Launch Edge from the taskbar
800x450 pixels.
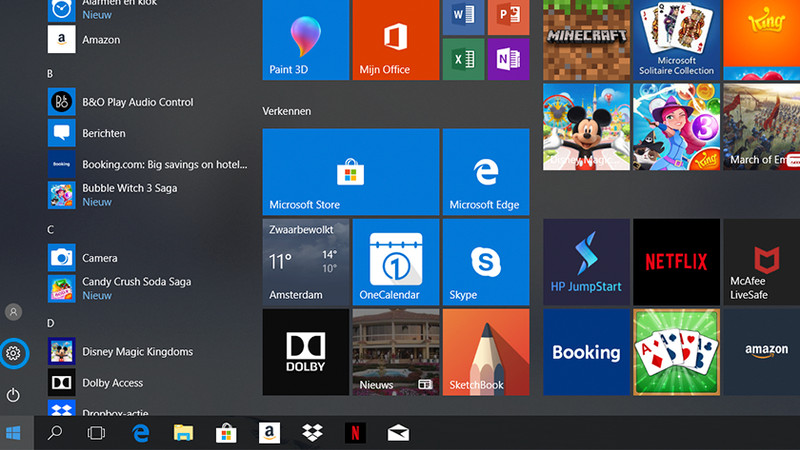pos(140,433)
